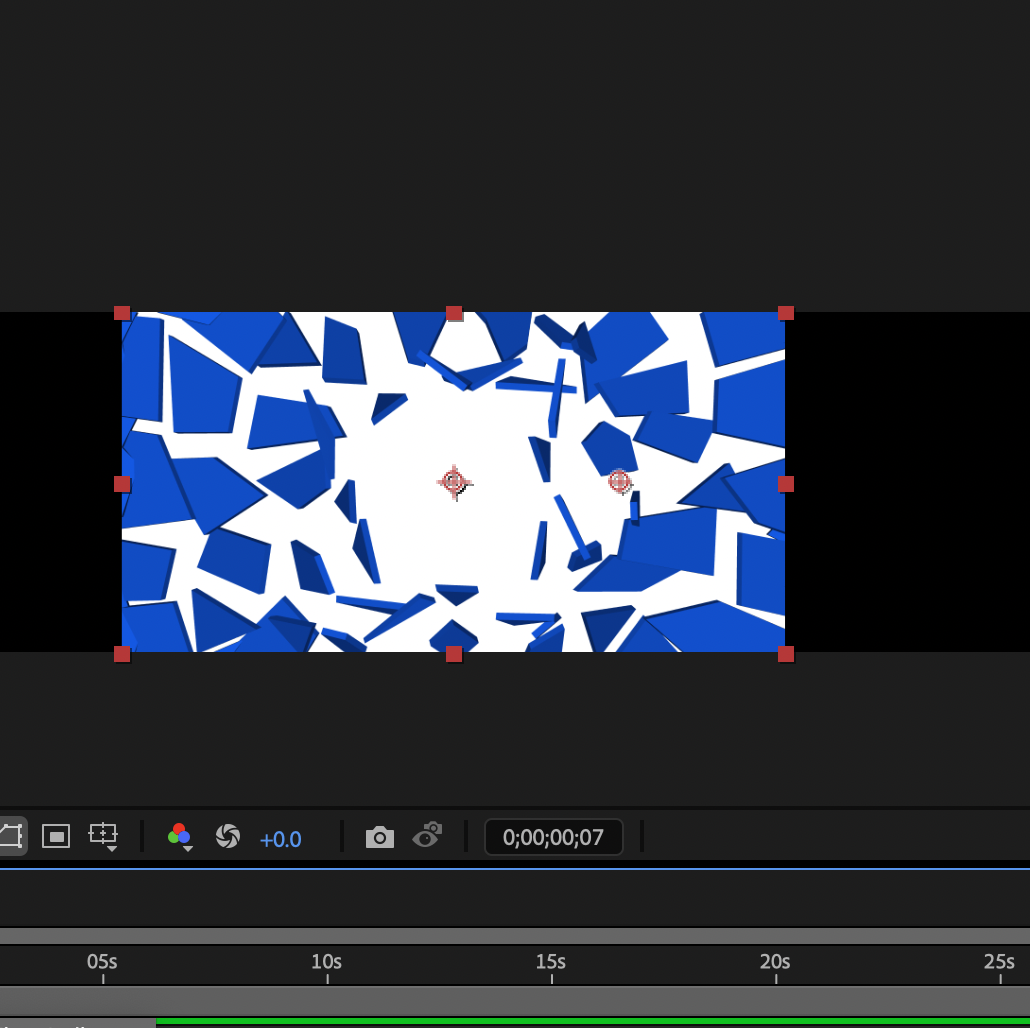Screen dimensions: 1030x1028
Task: Toggle the transparency grid button
Action: tap(56, 836)
